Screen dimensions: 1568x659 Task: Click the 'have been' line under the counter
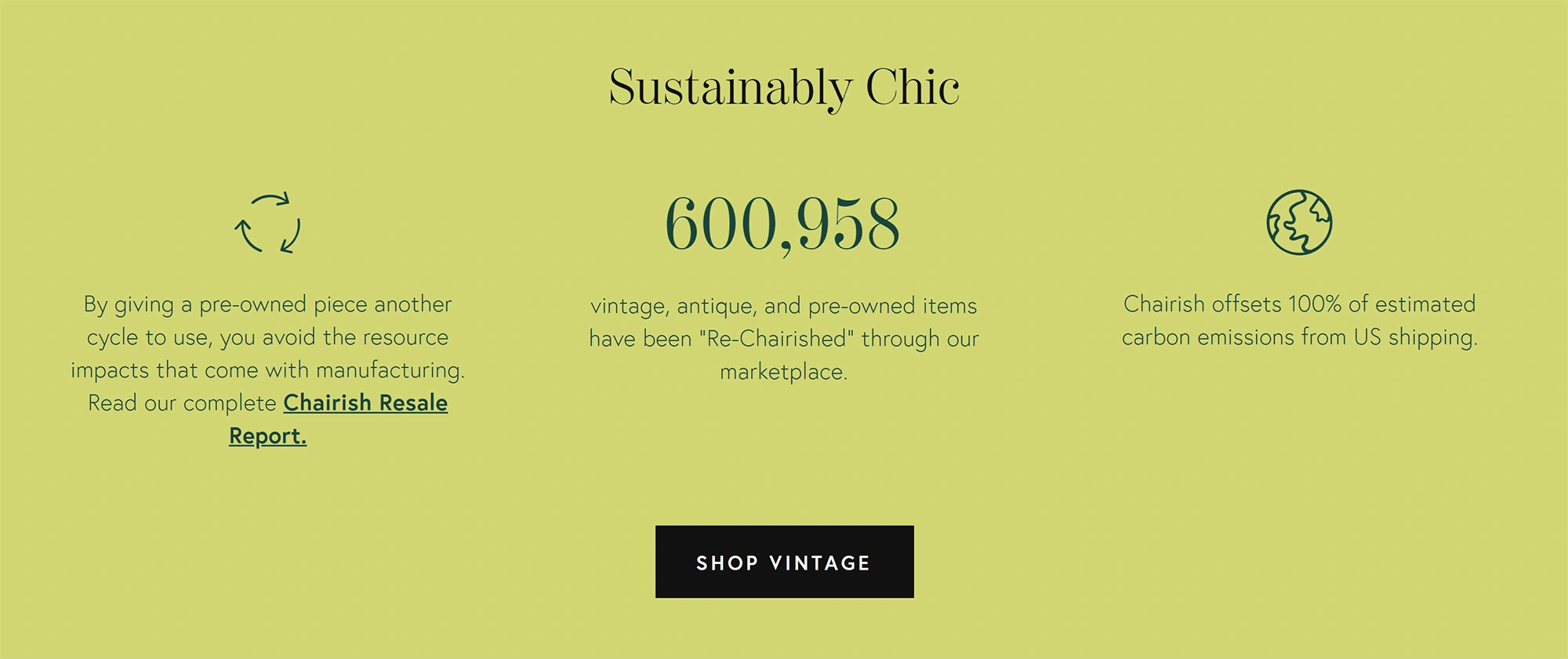[x=784, y=338]
